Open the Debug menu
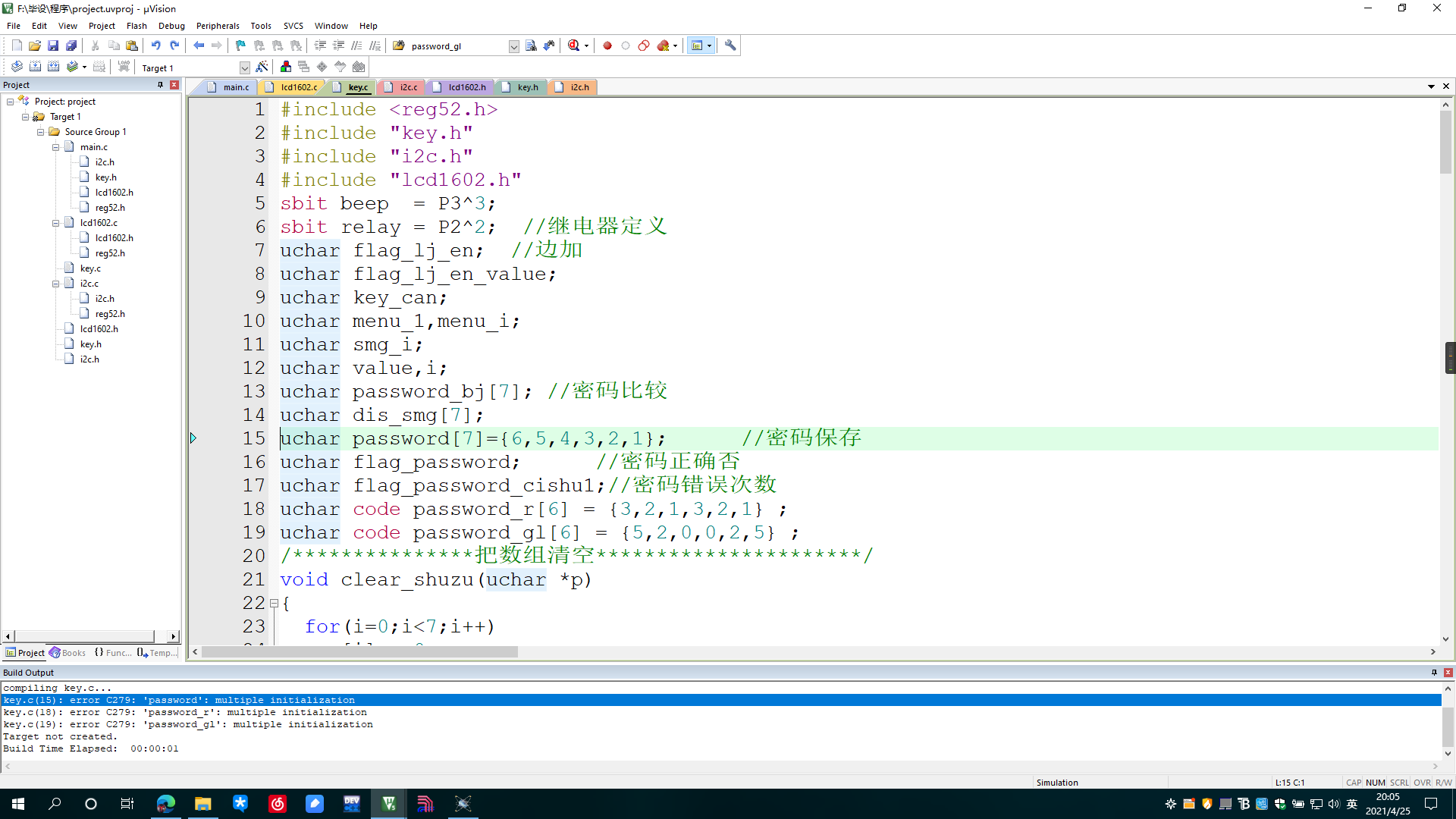 (171, 26)
